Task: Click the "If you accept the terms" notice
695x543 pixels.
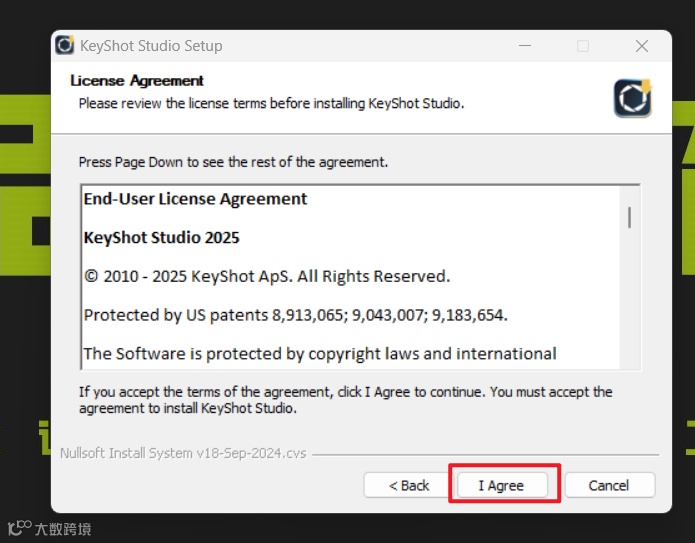Action: click(x=345, y=400)
